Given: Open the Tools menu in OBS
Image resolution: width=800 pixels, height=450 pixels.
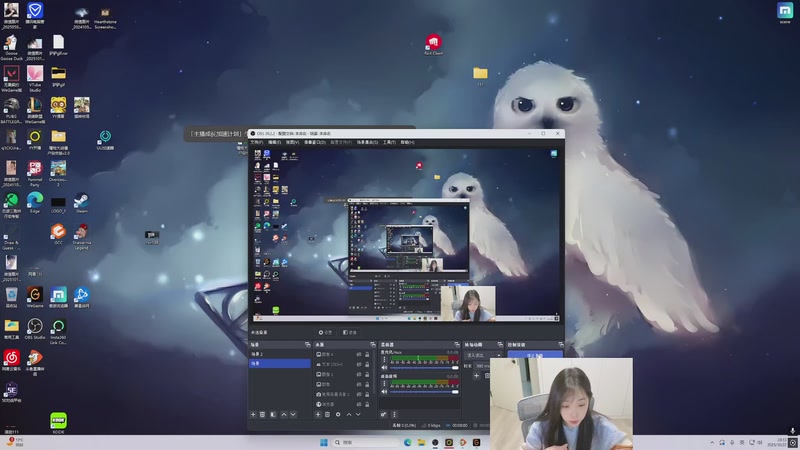Looking at the screenshot, I should [x=389, y=142].
